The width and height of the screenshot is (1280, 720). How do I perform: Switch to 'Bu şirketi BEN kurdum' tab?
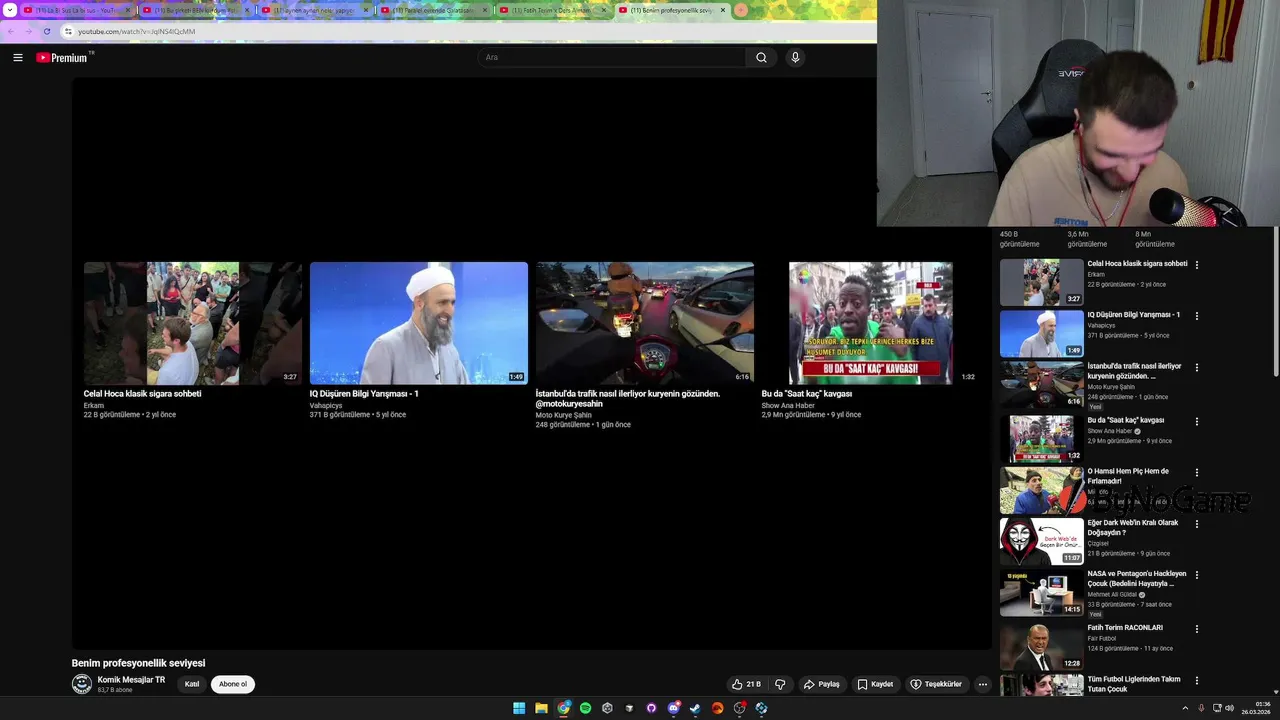point(197,10)
